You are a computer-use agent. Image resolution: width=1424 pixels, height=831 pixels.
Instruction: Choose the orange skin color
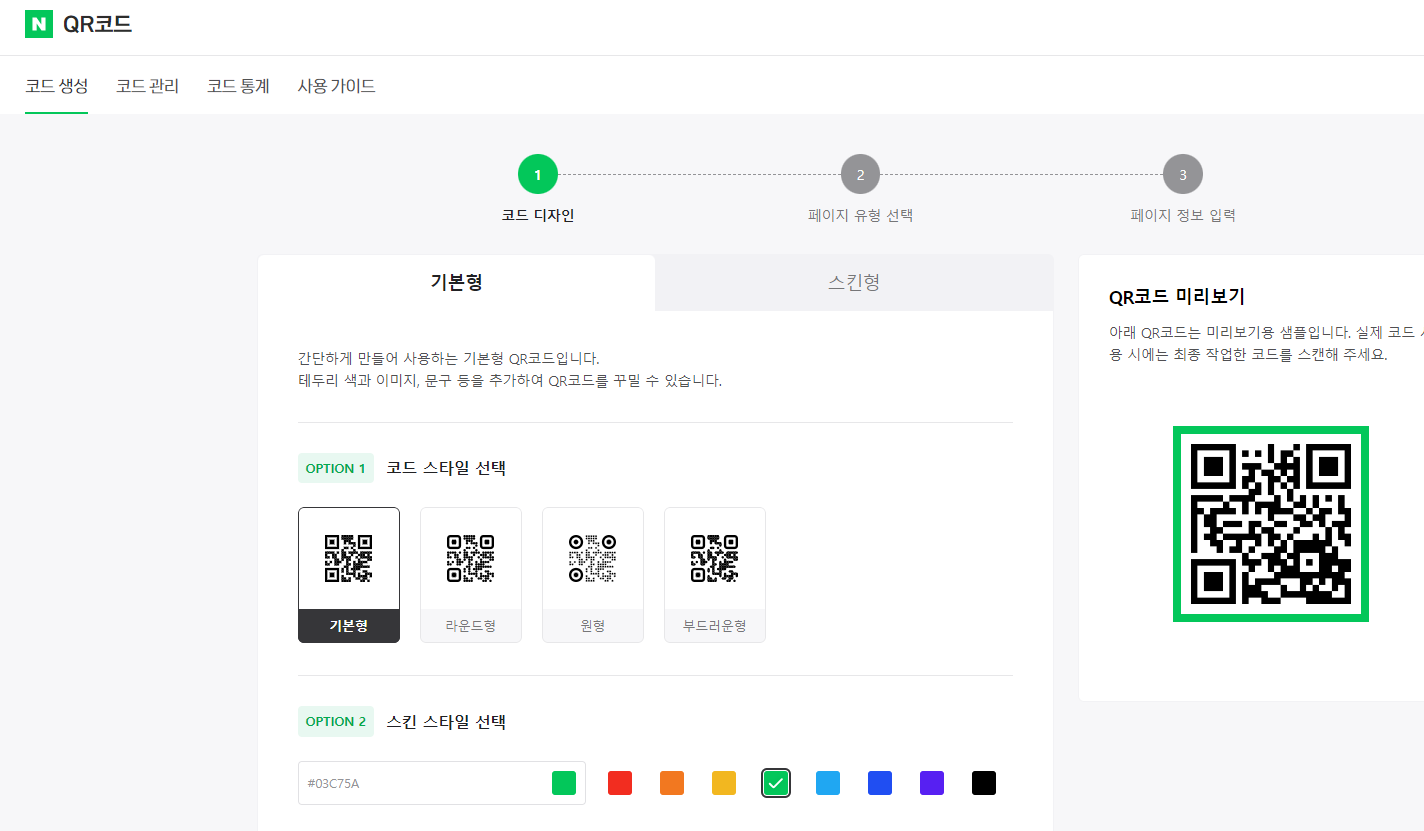(671, 783)
